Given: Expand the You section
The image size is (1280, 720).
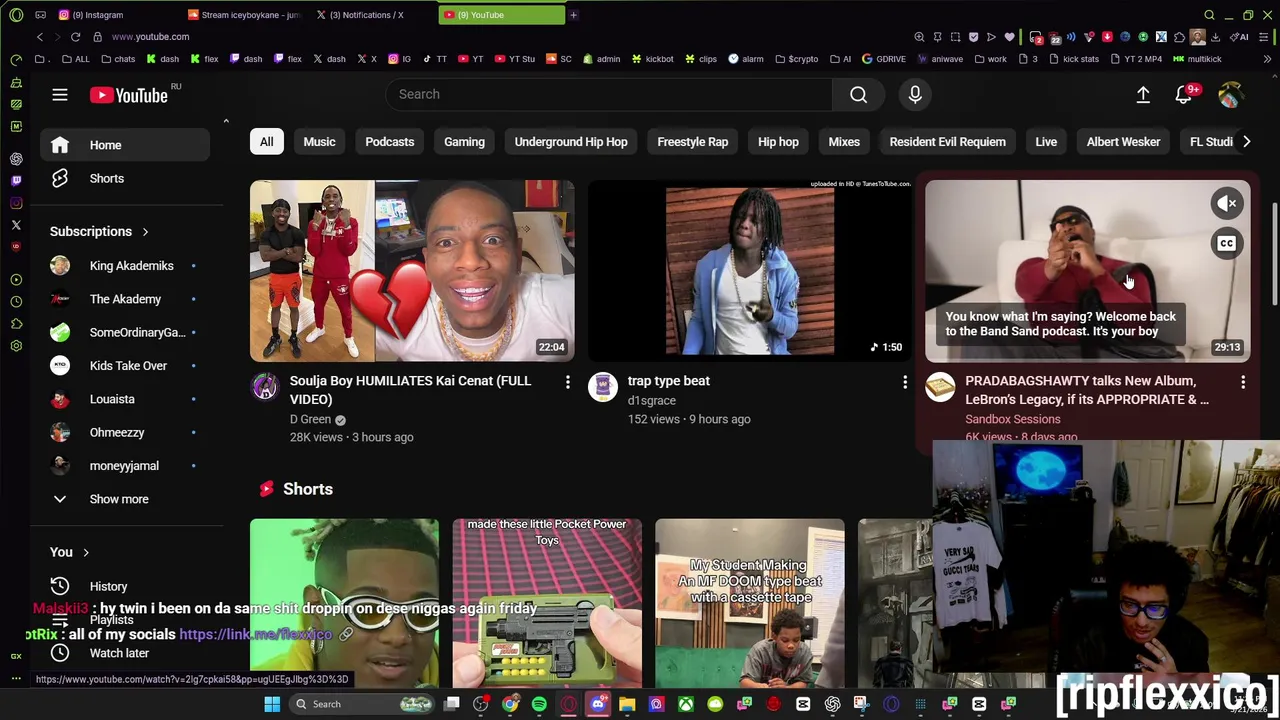Looking at the screenshot, I should pos(70,552).
